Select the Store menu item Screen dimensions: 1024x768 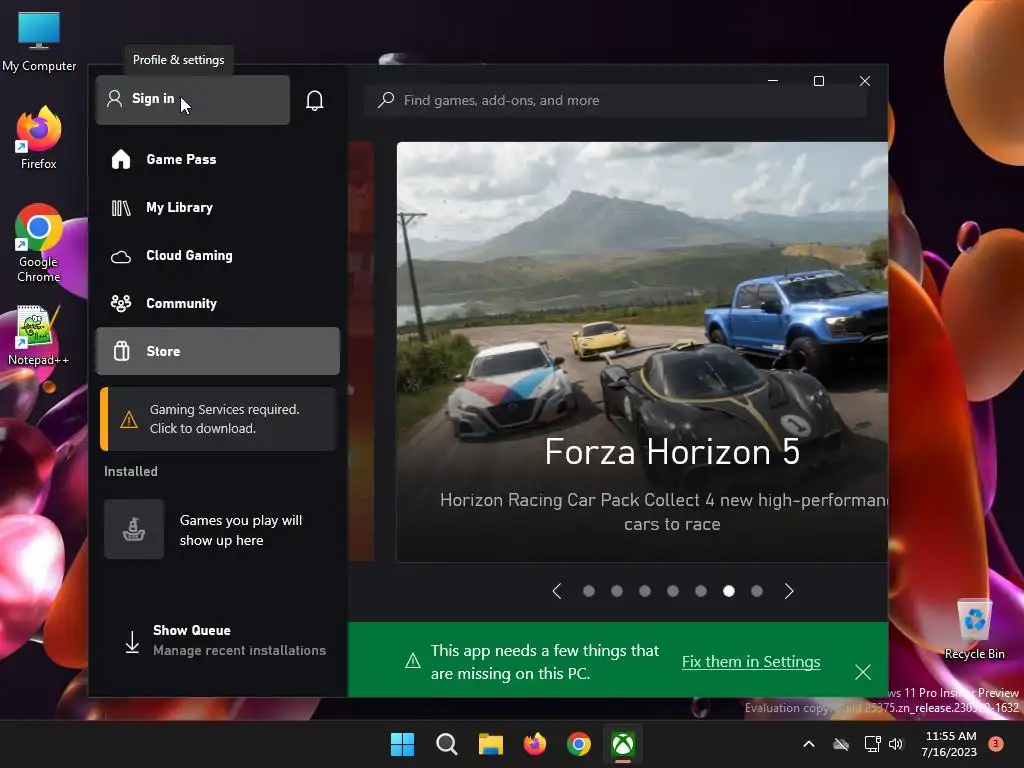pyautogui.click(x=217, y=351)
